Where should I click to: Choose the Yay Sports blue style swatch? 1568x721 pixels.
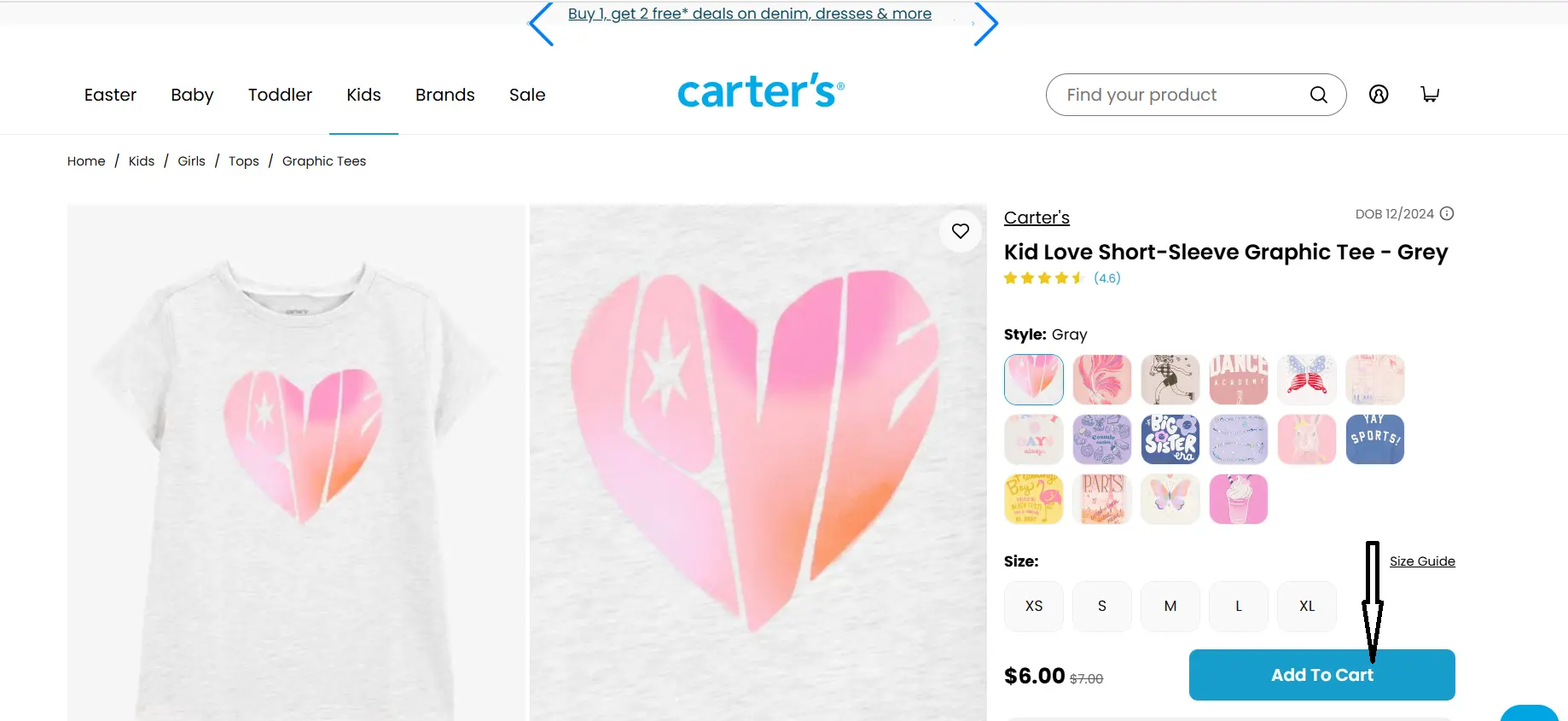(1375, 439)
